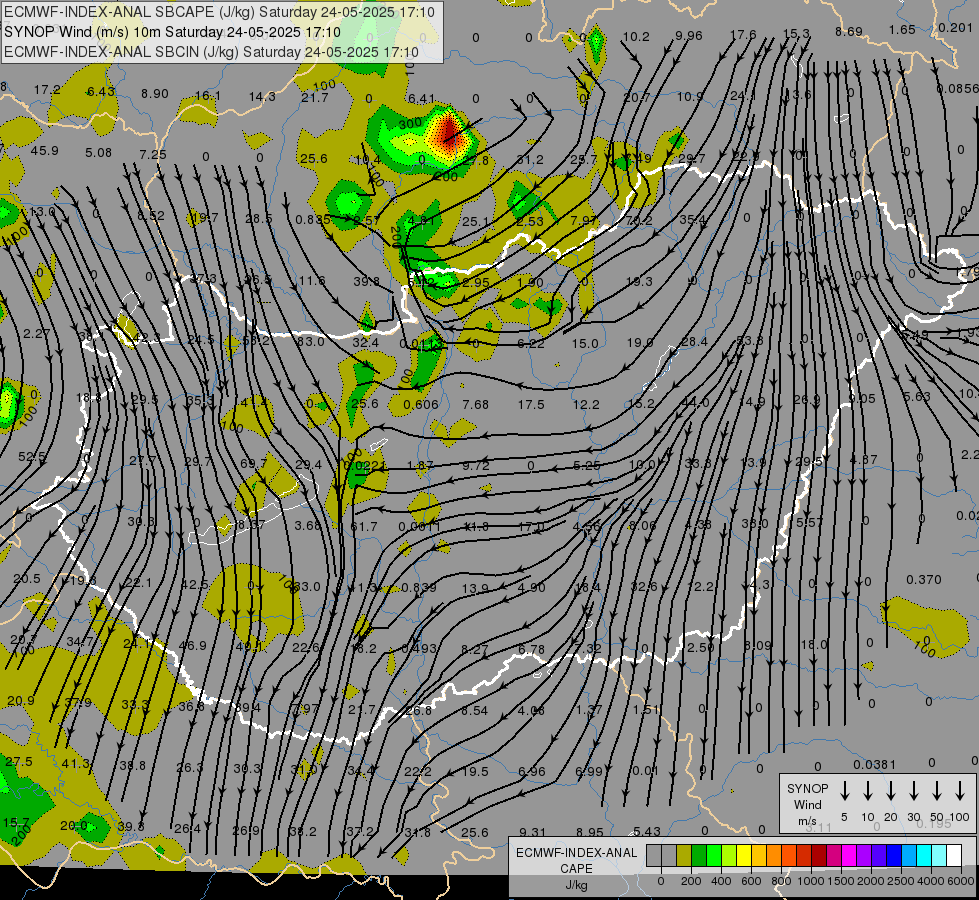This screenshot has height=900, width=979.
Task: Select the dark green CAPE scale swatch
Action: [x=699, y=856]
